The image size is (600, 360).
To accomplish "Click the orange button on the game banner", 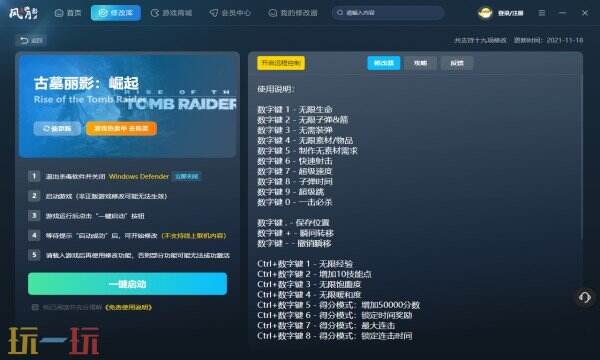I will (x=121, y=129).
